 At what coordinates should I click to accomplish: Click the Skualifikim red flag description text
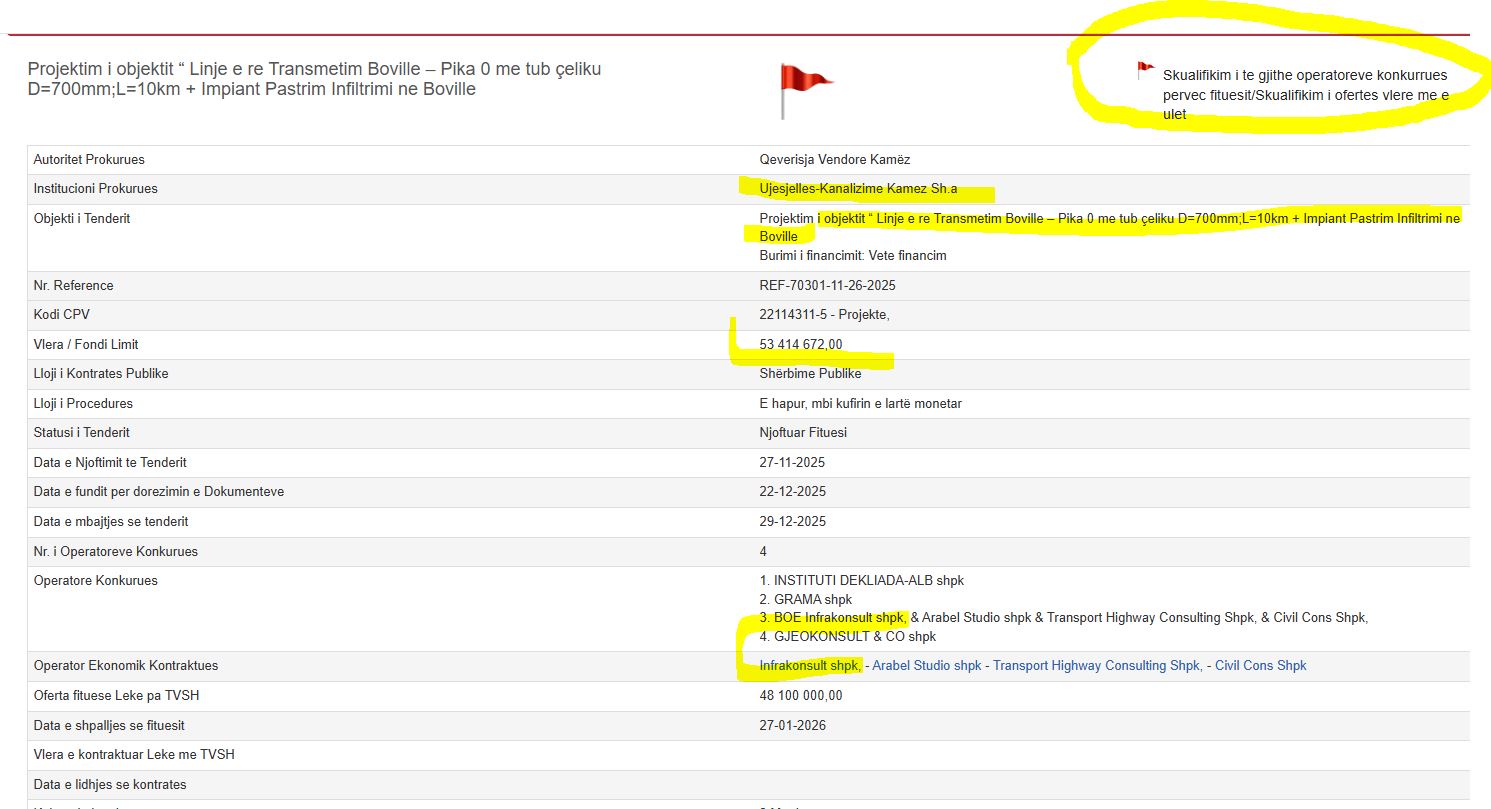1304,94
